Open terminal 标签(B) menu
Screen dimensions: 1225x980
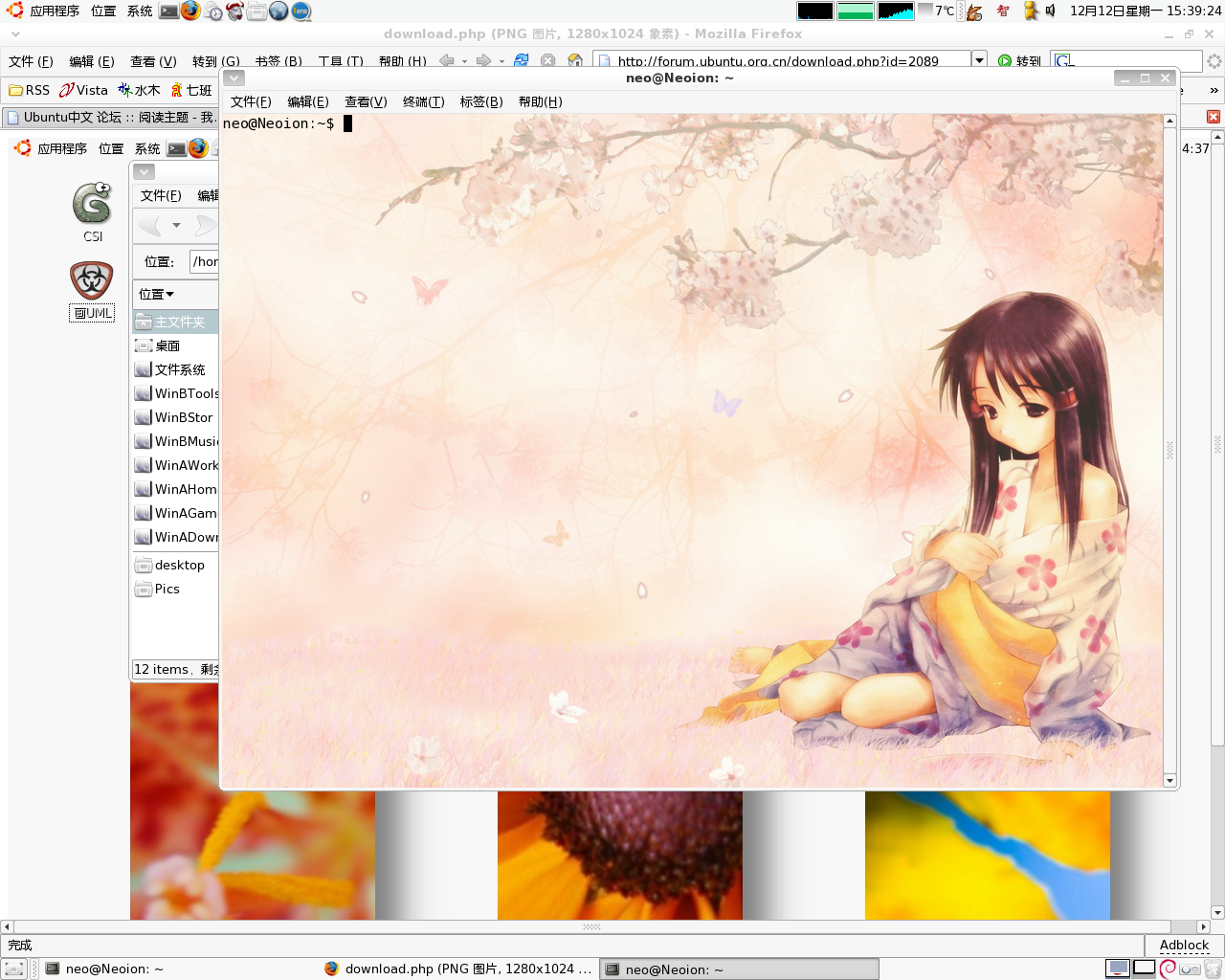tap(481, 101)
